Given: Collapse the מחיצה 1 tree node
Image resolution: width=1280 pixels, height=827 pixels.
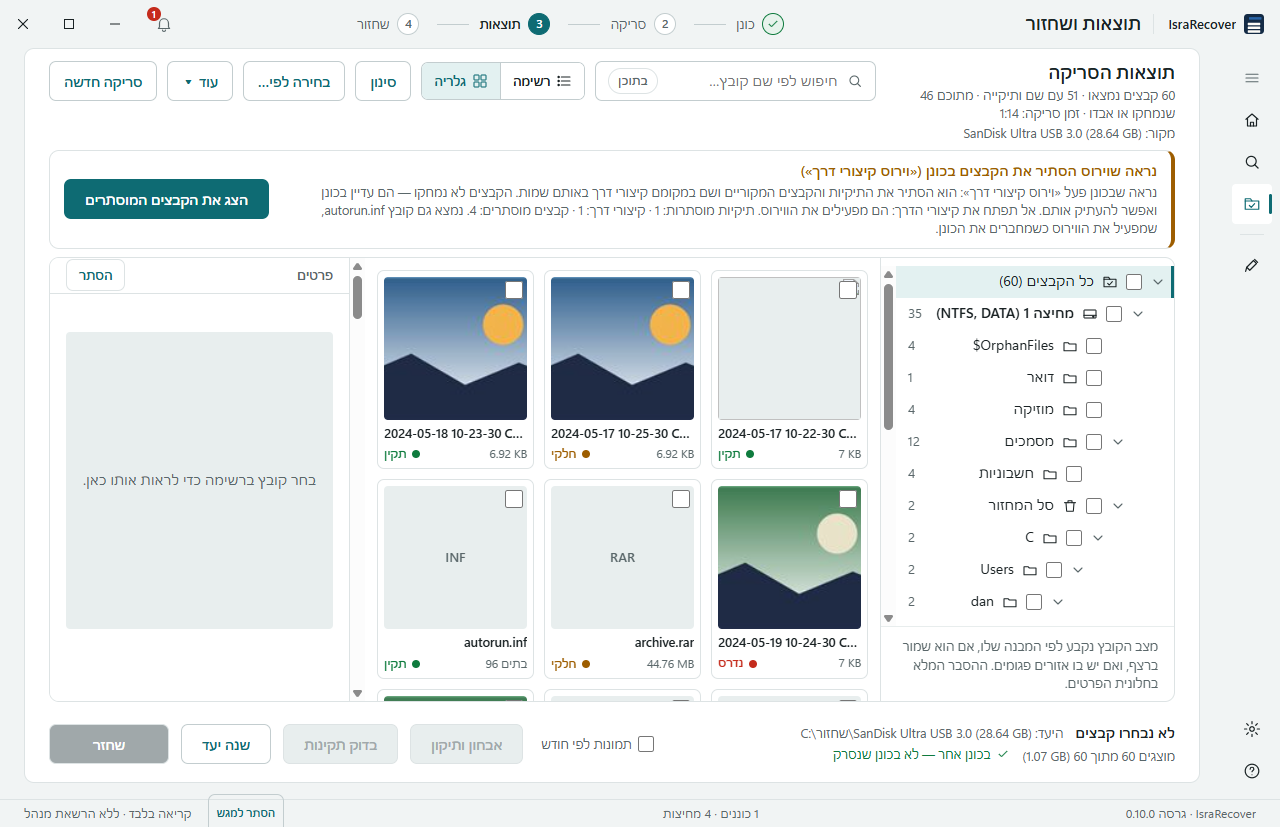Looking at the screenshot, I should [1138, 314].
